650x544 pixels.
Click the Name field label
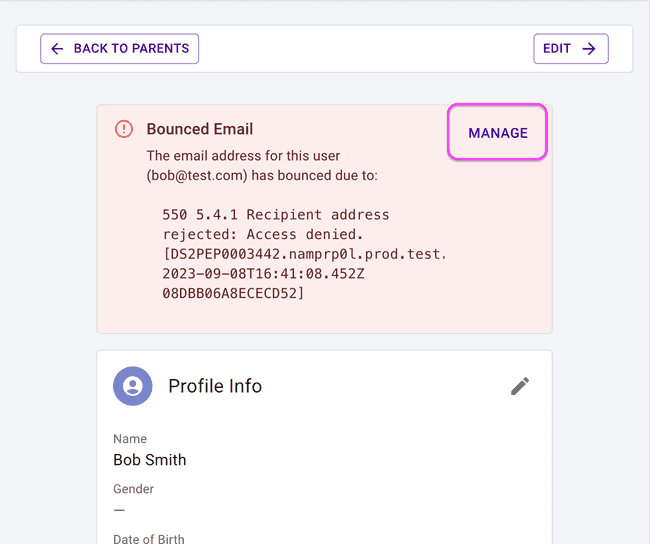click(130, 439)
